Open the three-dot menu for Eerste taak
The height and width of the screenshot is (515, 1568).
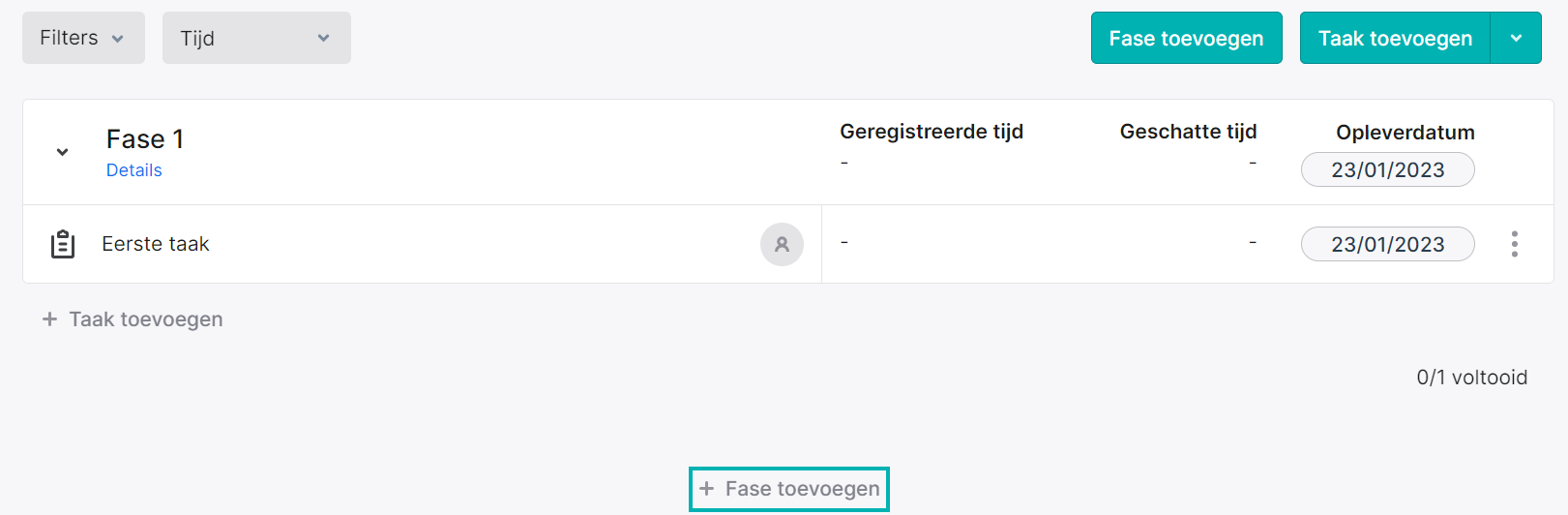click(x=1514, y=244)
